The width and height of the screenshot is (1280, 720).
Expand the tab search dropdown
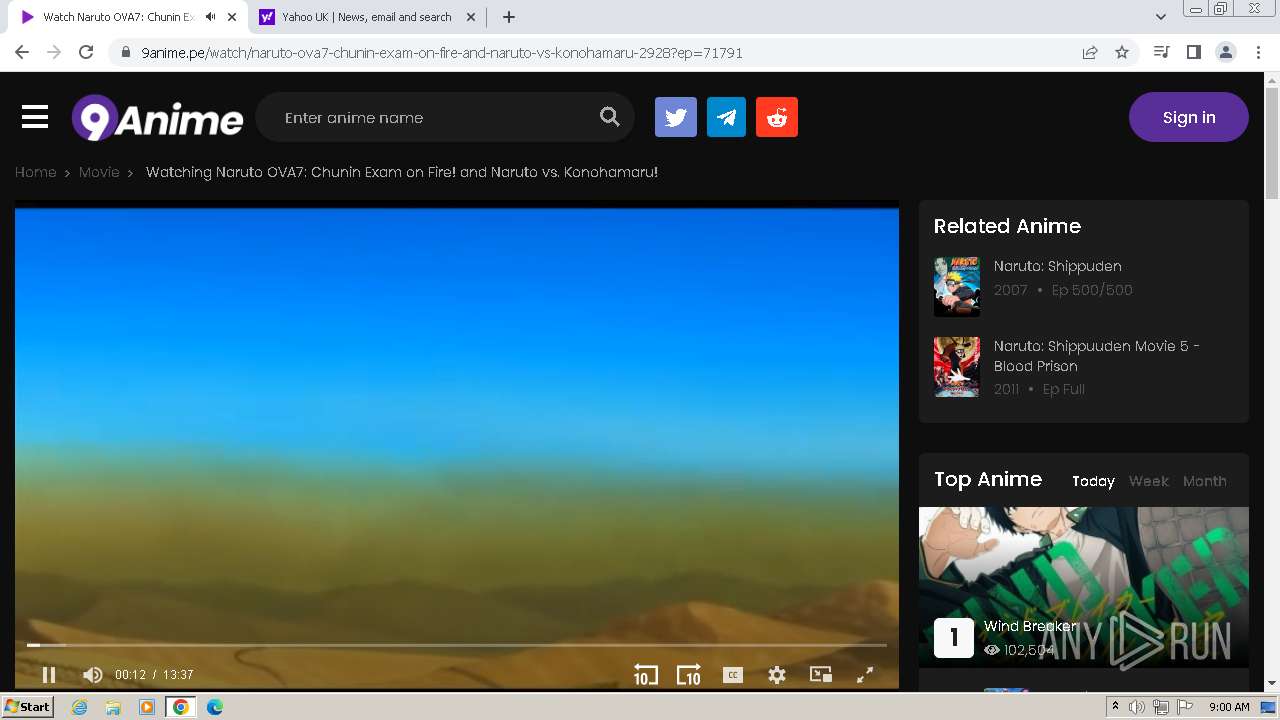click(1161, 17)
